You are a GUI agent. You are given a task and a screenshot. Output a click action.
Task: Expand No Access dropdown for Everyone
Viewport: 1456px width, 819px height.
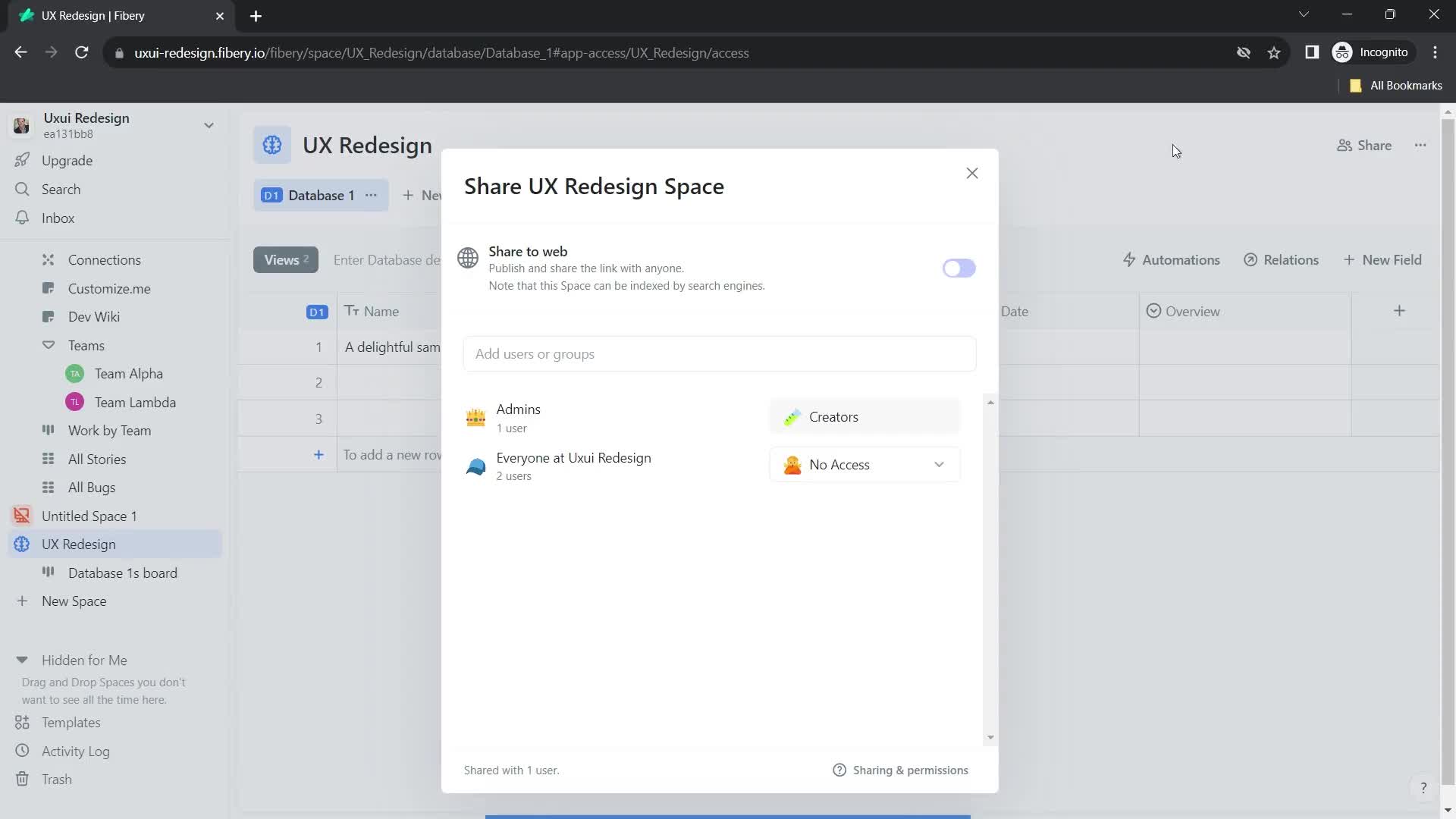click(864, 464)
